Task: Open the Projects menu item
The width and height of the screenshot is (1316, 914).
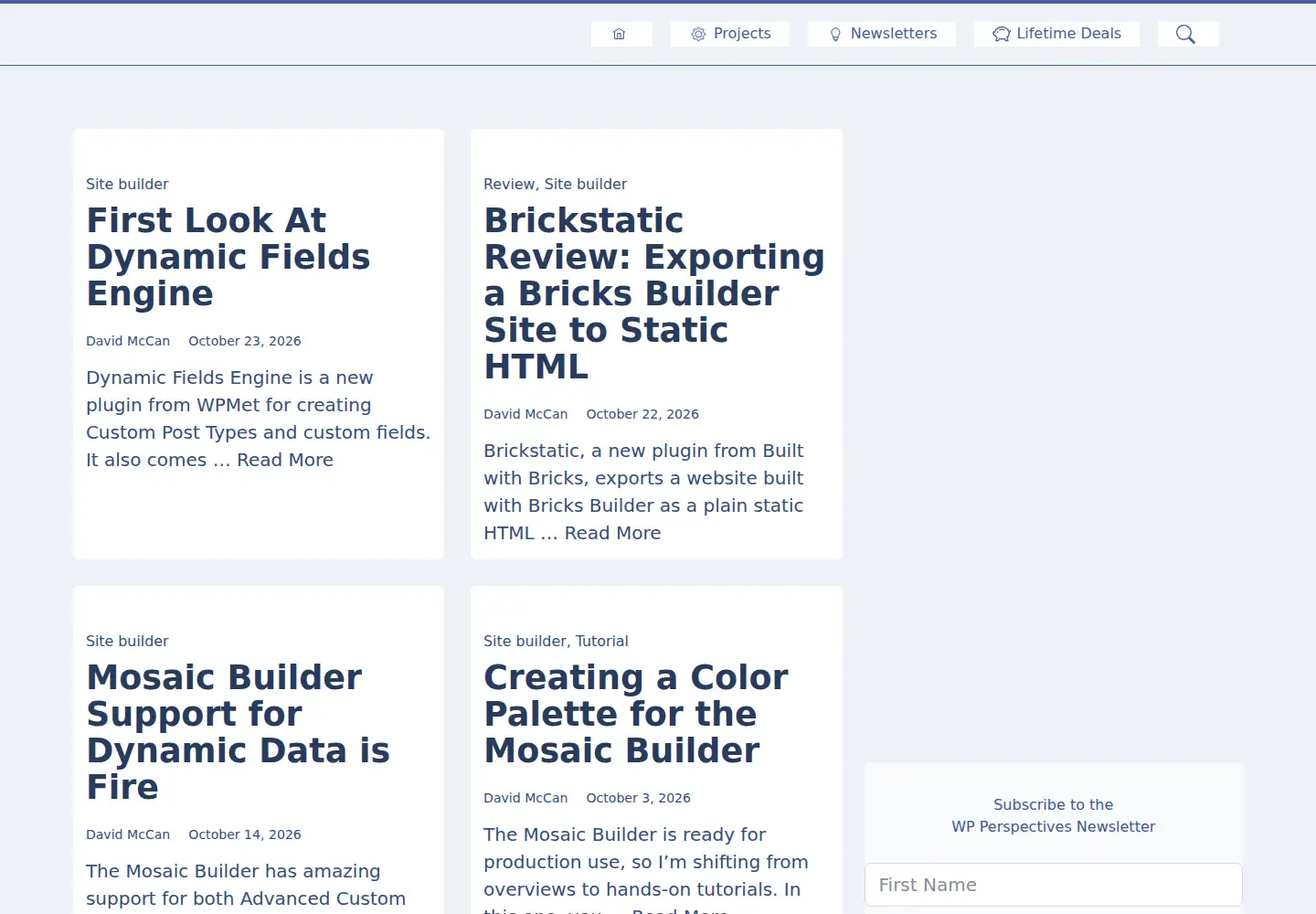Action: point(730,34)
